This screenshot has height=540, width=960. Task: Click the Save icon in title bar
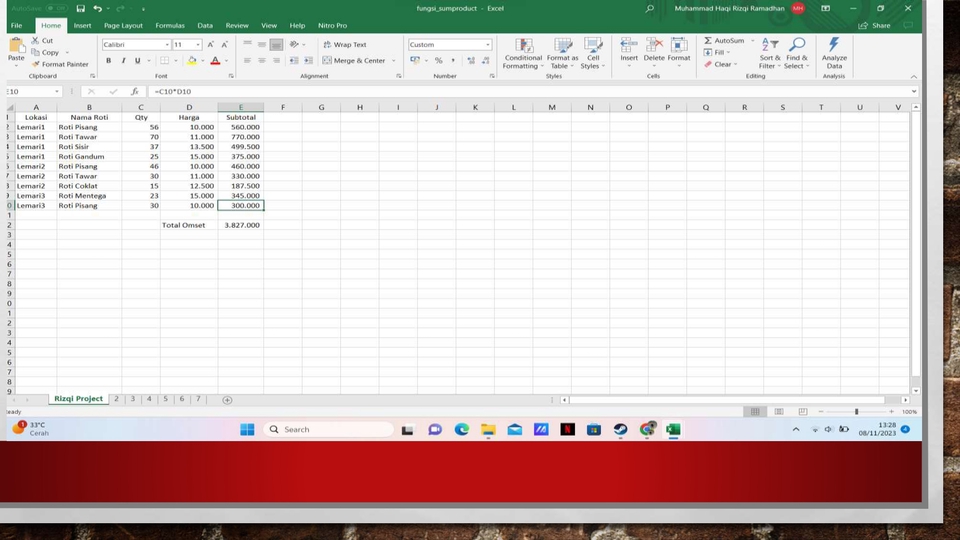pos(80,9)
